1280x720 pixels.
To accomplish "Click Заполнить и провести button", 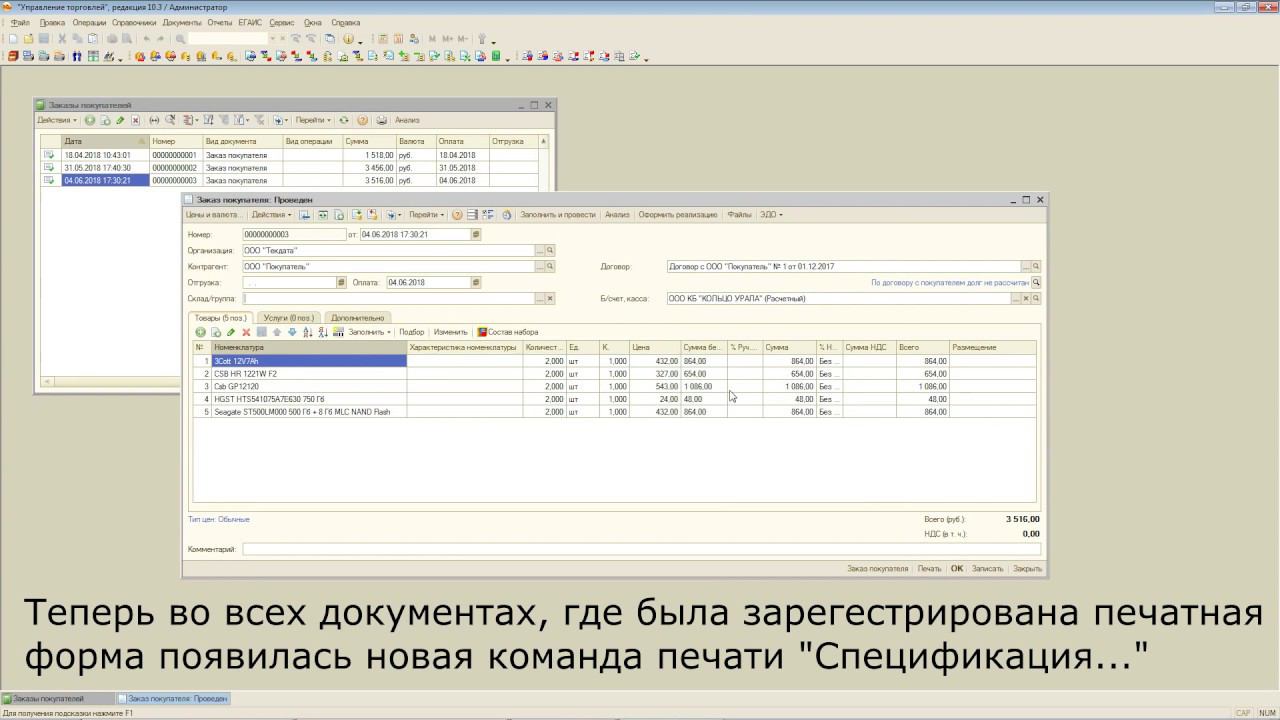I will [557, 215].
